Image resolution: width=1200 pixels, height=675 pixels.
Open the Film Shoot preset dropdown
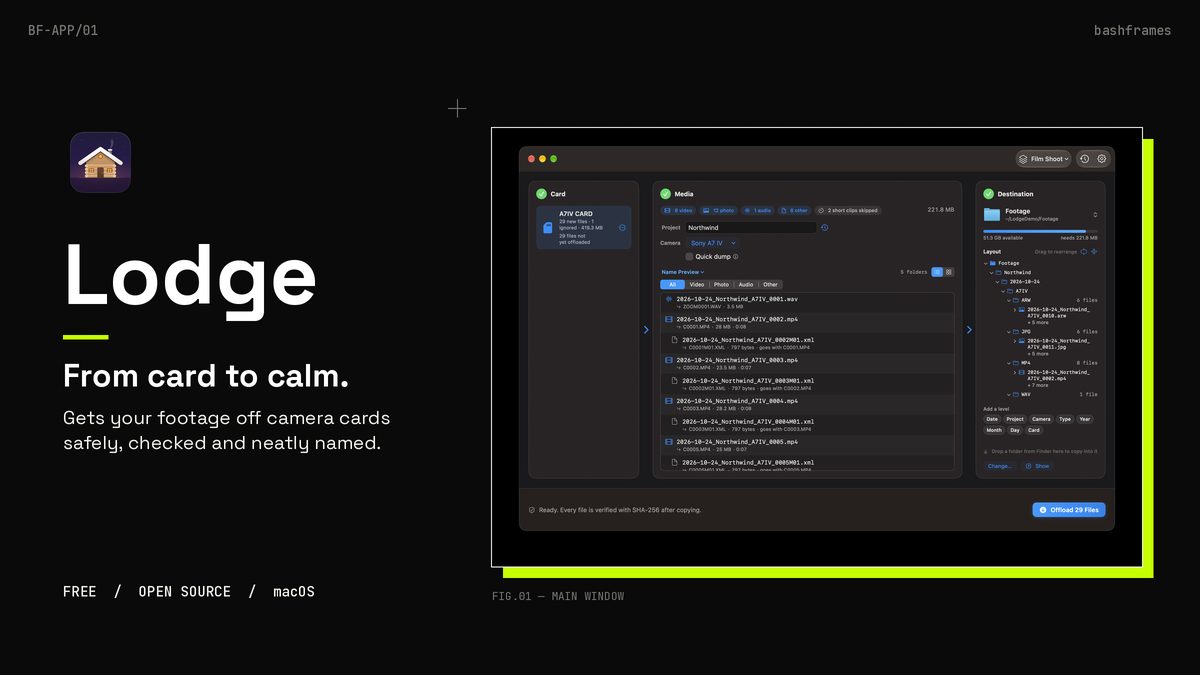(x=1043, y=159)
